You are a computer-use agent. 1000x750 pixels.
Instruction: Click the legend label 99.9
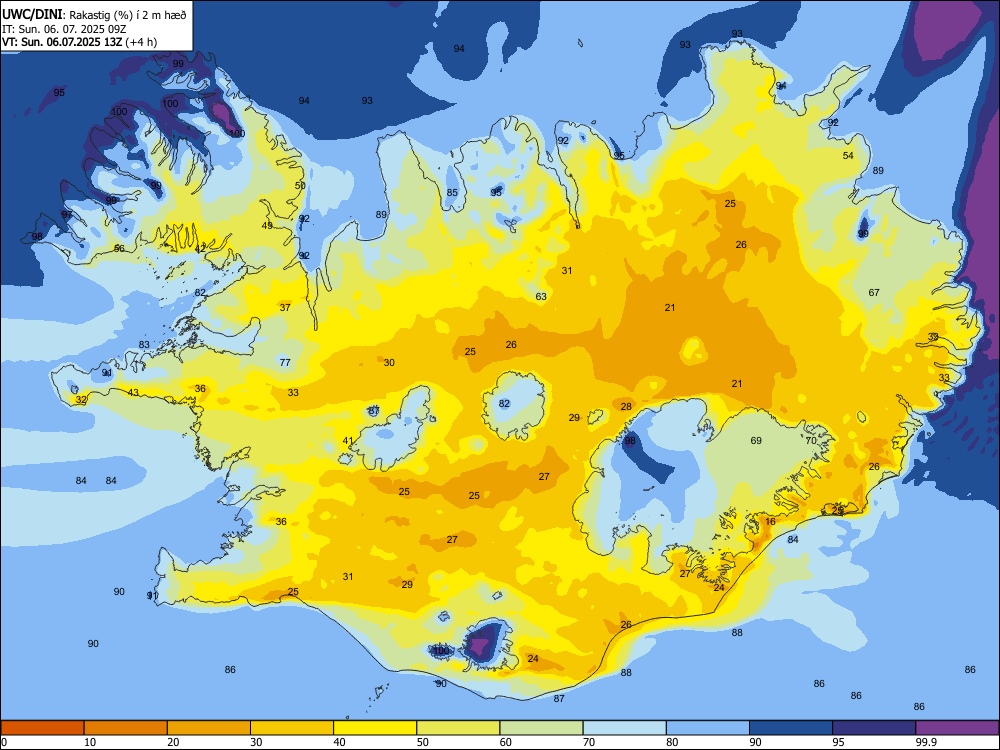tap(926, 742)
